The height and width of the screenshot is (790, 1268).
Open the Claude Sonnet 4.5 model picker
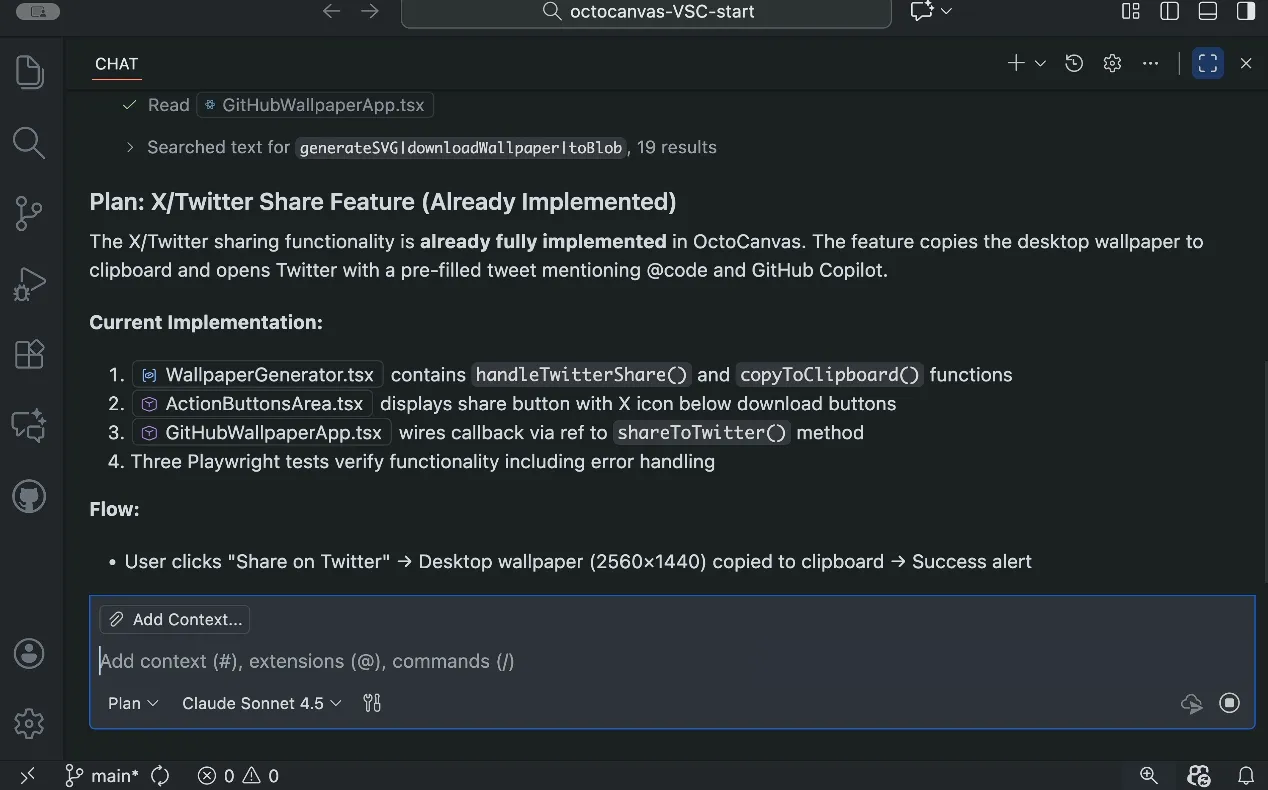[261, 703]
